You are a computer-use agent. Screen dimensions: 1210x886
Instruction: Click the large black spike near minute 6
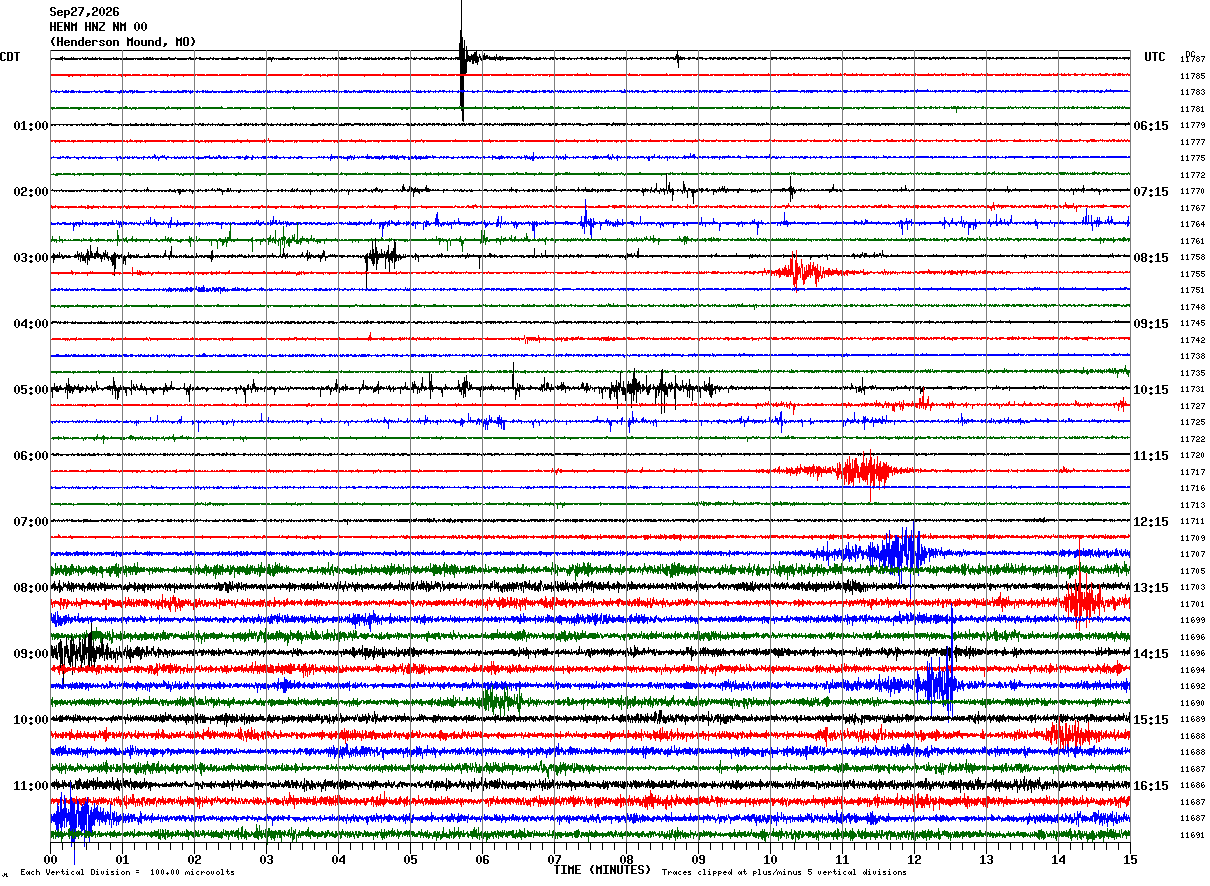click(x=462, y=60)
